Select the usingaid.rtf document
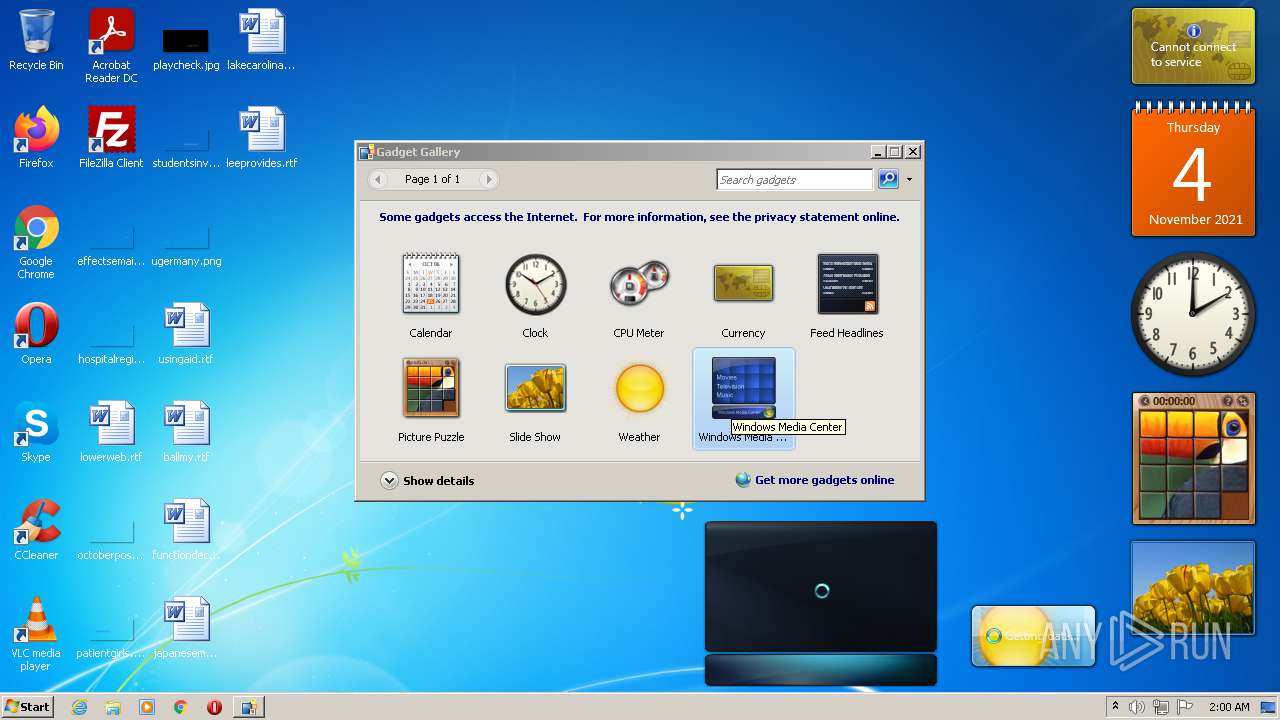Viewport: 1280px width, 720px height. pyautogui.click(x=186, y=334)
